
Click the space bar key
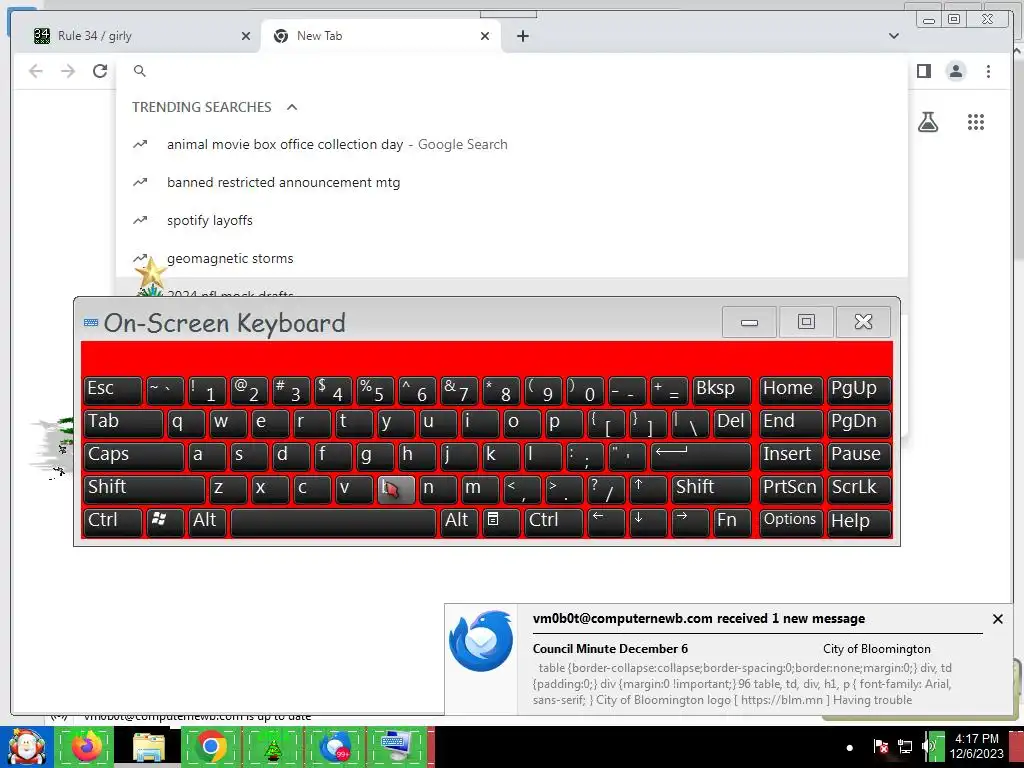[x=333, y=522]
